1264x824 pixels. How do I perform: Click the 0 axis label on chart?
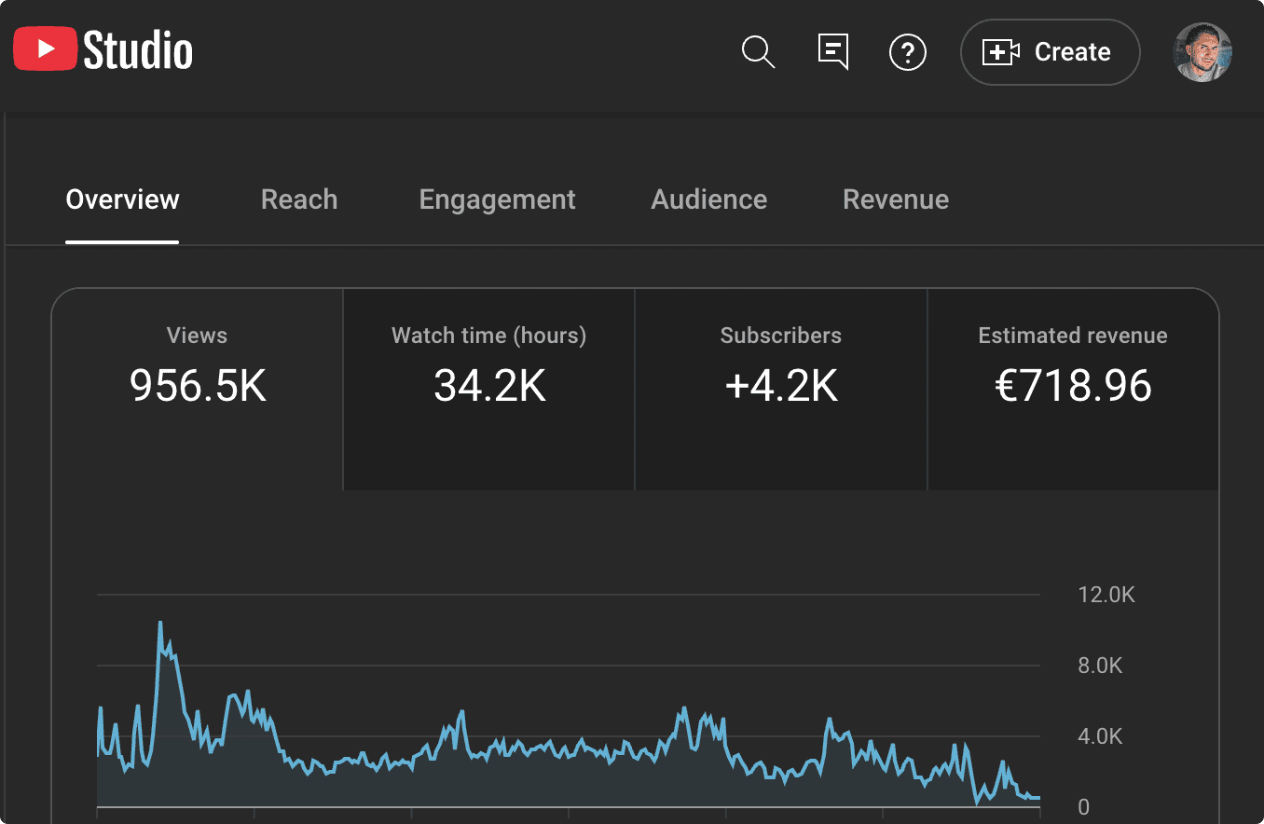1083,807
